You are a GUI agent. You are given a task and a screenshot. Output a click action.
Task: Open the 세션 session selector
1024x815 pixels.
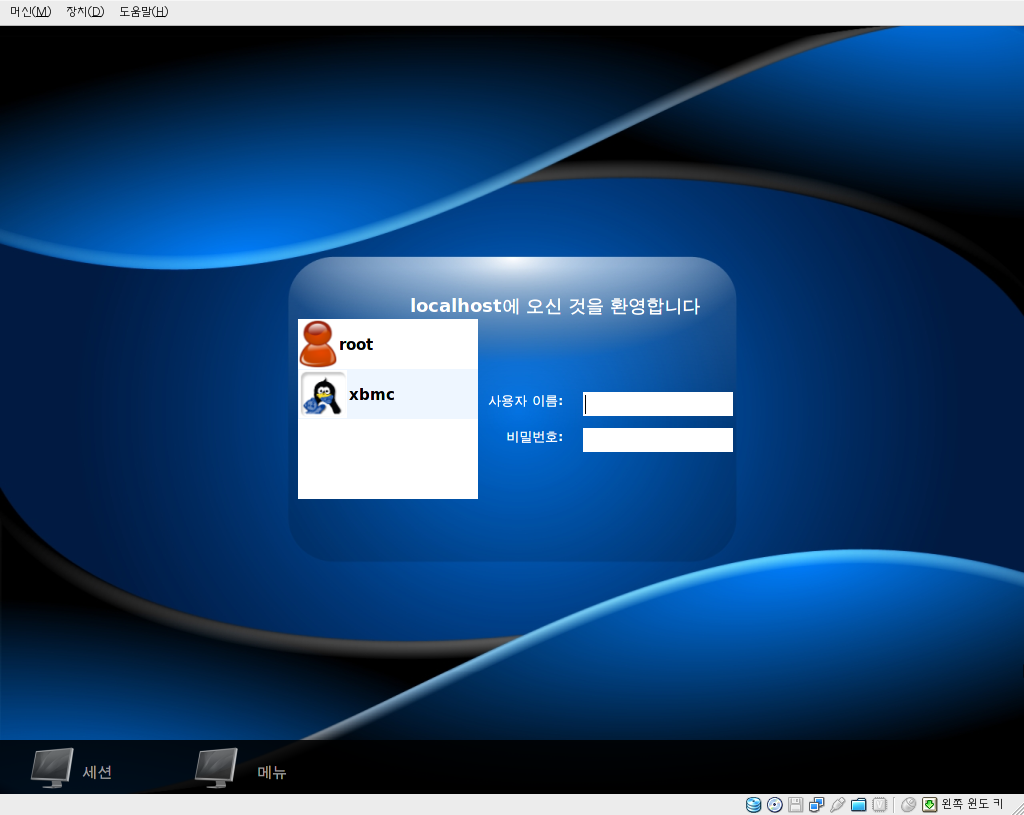pos(72,769)
